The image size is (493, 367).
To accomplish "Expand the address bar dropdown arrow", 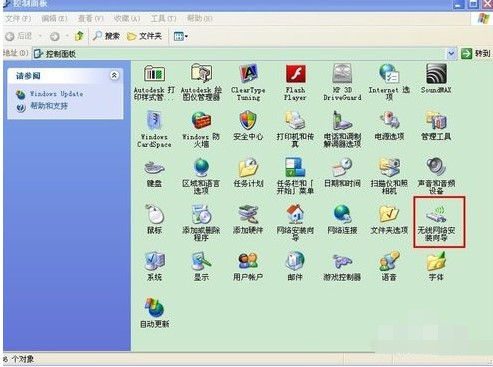I will coord(451,53).
